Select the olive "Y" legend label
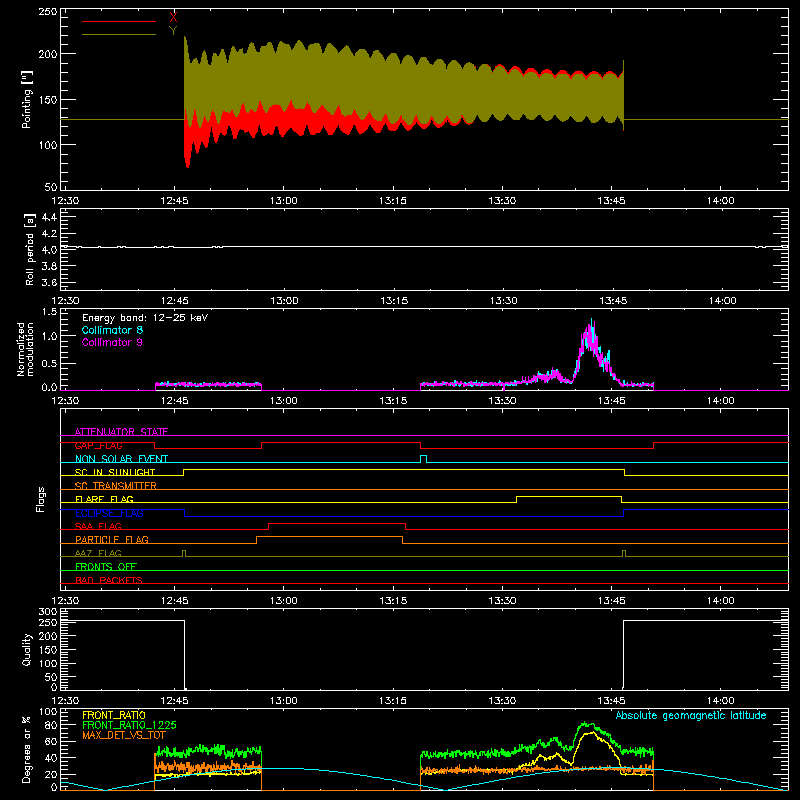The image size is (800, 800). click(173, 31)
